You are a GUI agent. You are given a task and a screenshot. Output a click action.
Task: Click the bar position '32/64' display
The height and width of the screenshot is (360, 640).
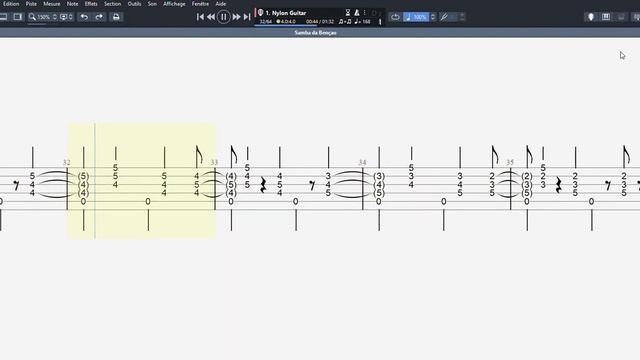(x=266, y=22)
